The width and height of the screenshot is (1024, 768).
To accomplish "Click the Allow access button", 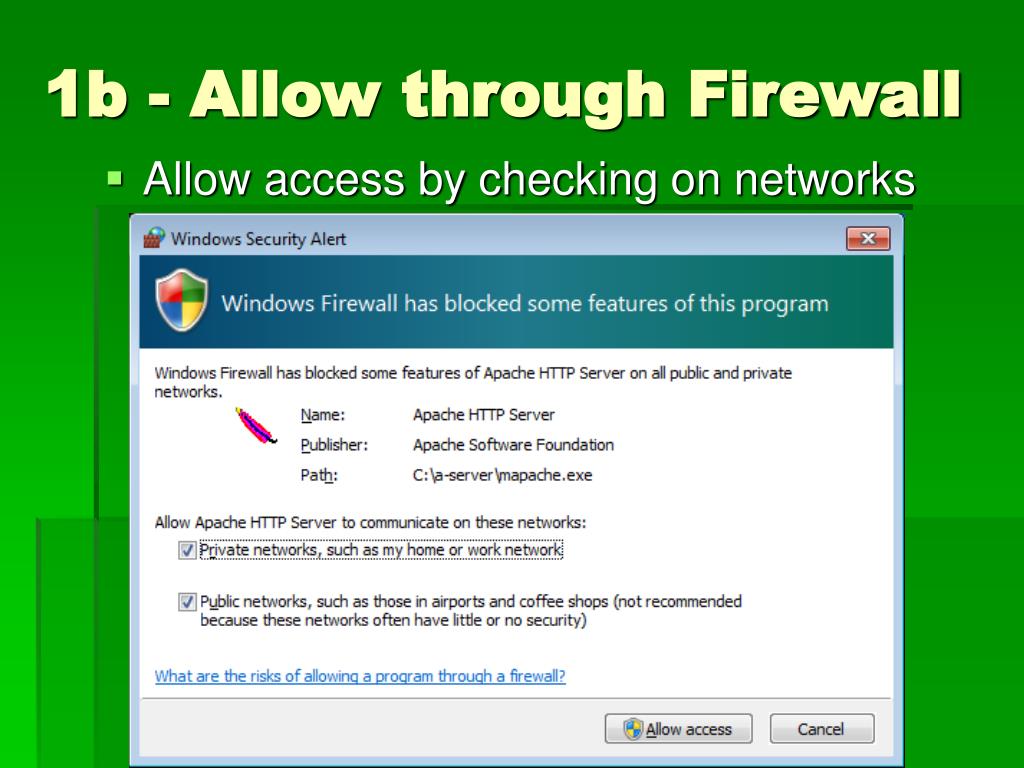I will [679, 729].
